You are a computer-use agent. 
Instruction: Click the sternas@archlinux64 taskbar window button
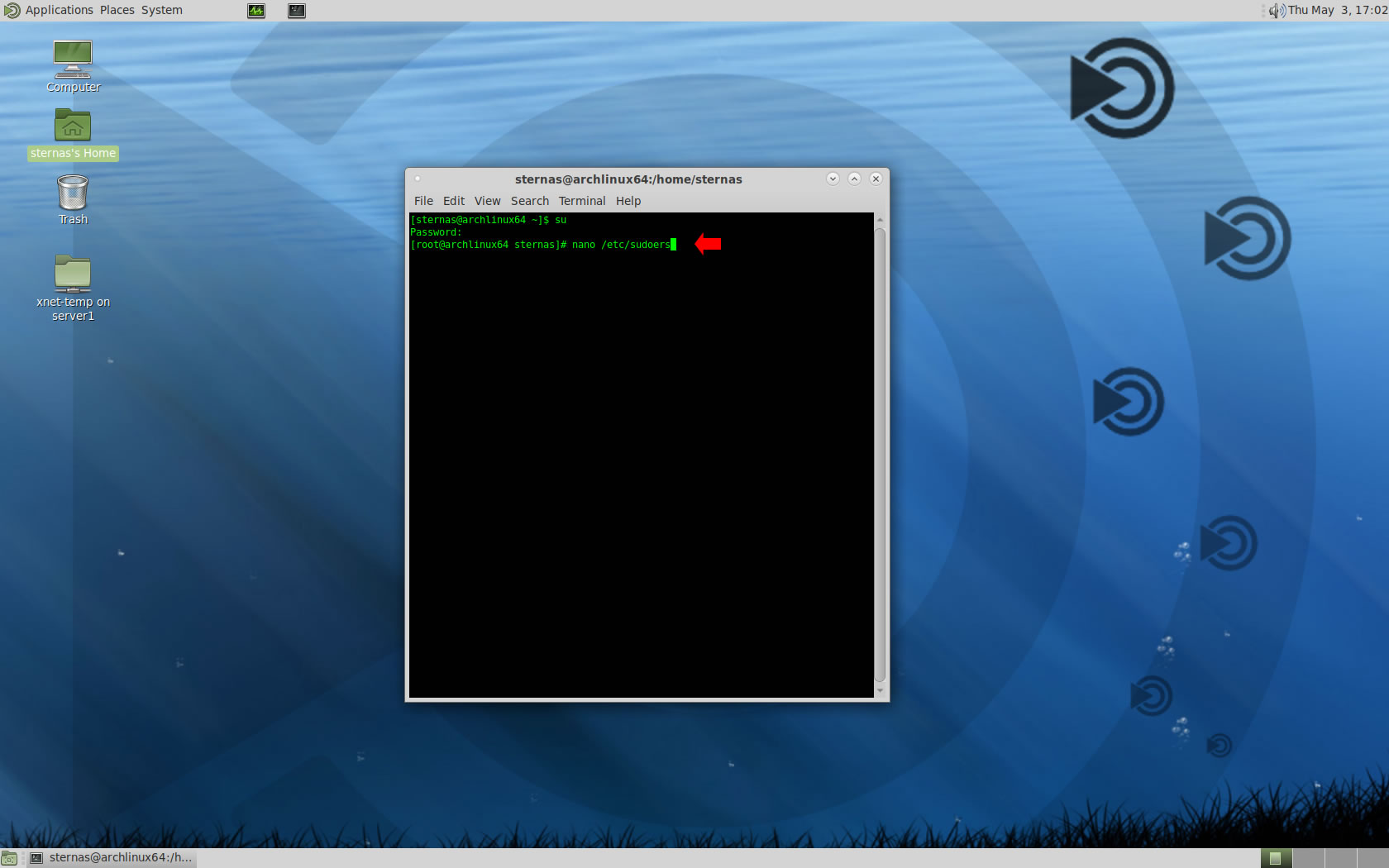(111, 858)
